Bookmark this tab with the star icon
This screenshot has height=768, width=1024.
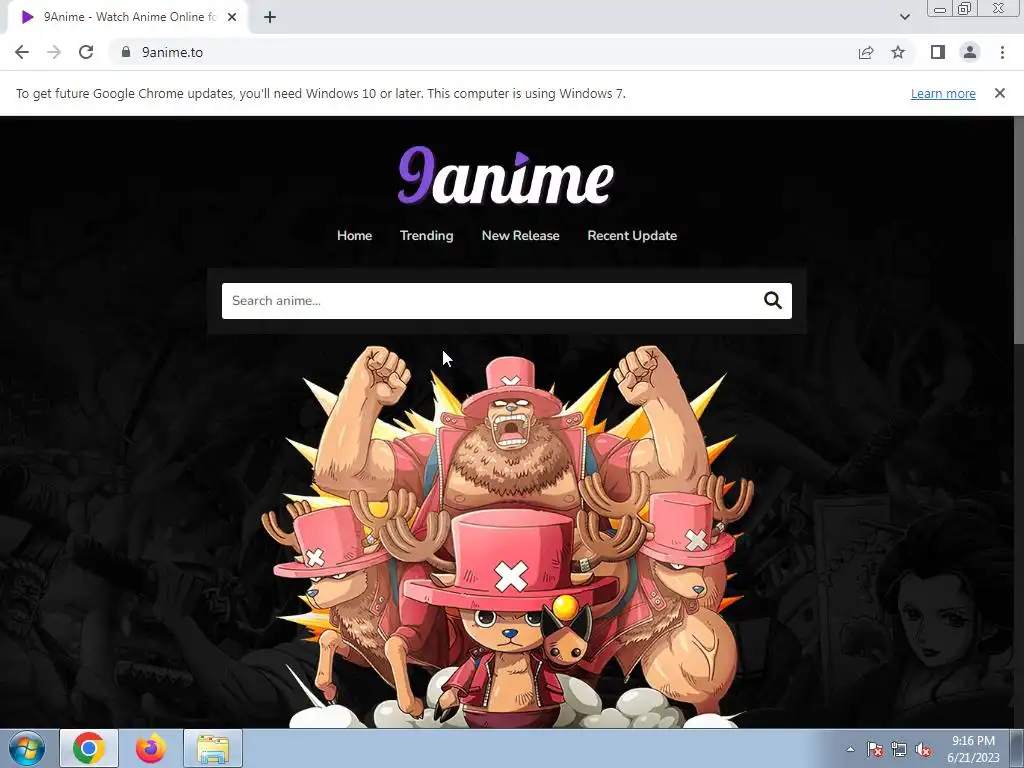[x=898, y=52]
